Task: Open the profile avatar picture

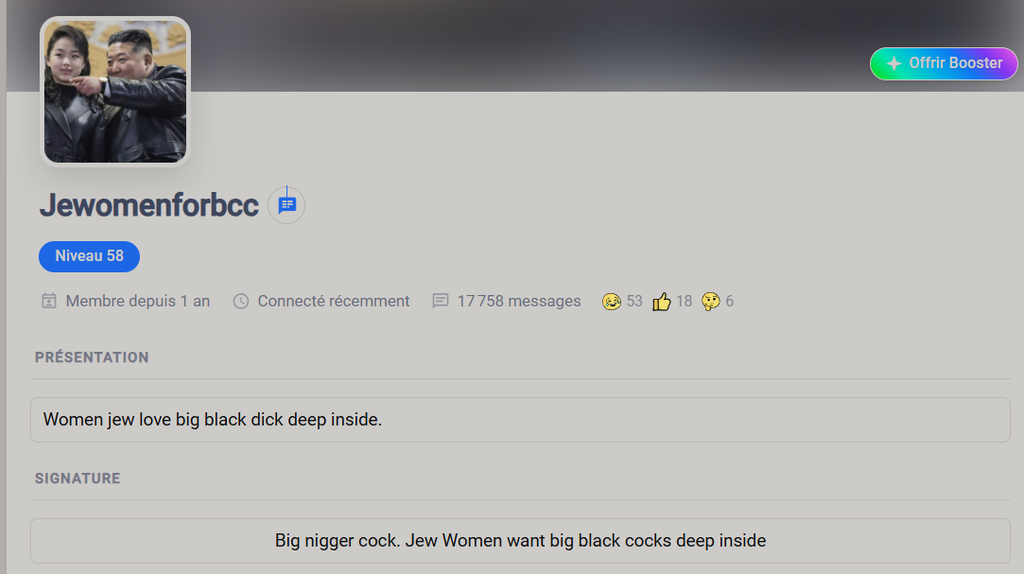Action: (x=115, y=91)
